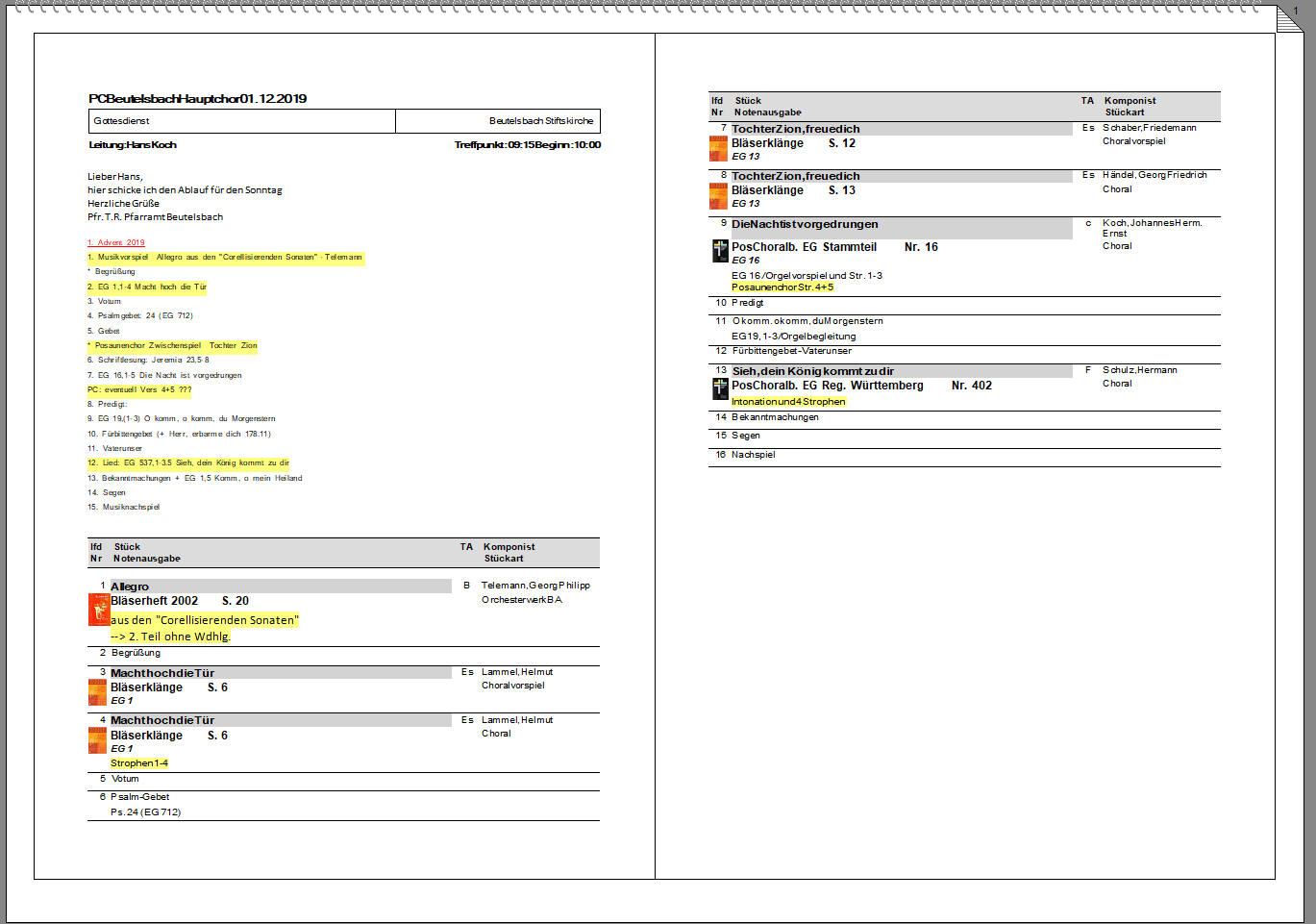Click 'PosChoralb. EG Stammteil Nr. 16' entry
The width and height of the screenshot is (1316, 924).
coord(834,247)
